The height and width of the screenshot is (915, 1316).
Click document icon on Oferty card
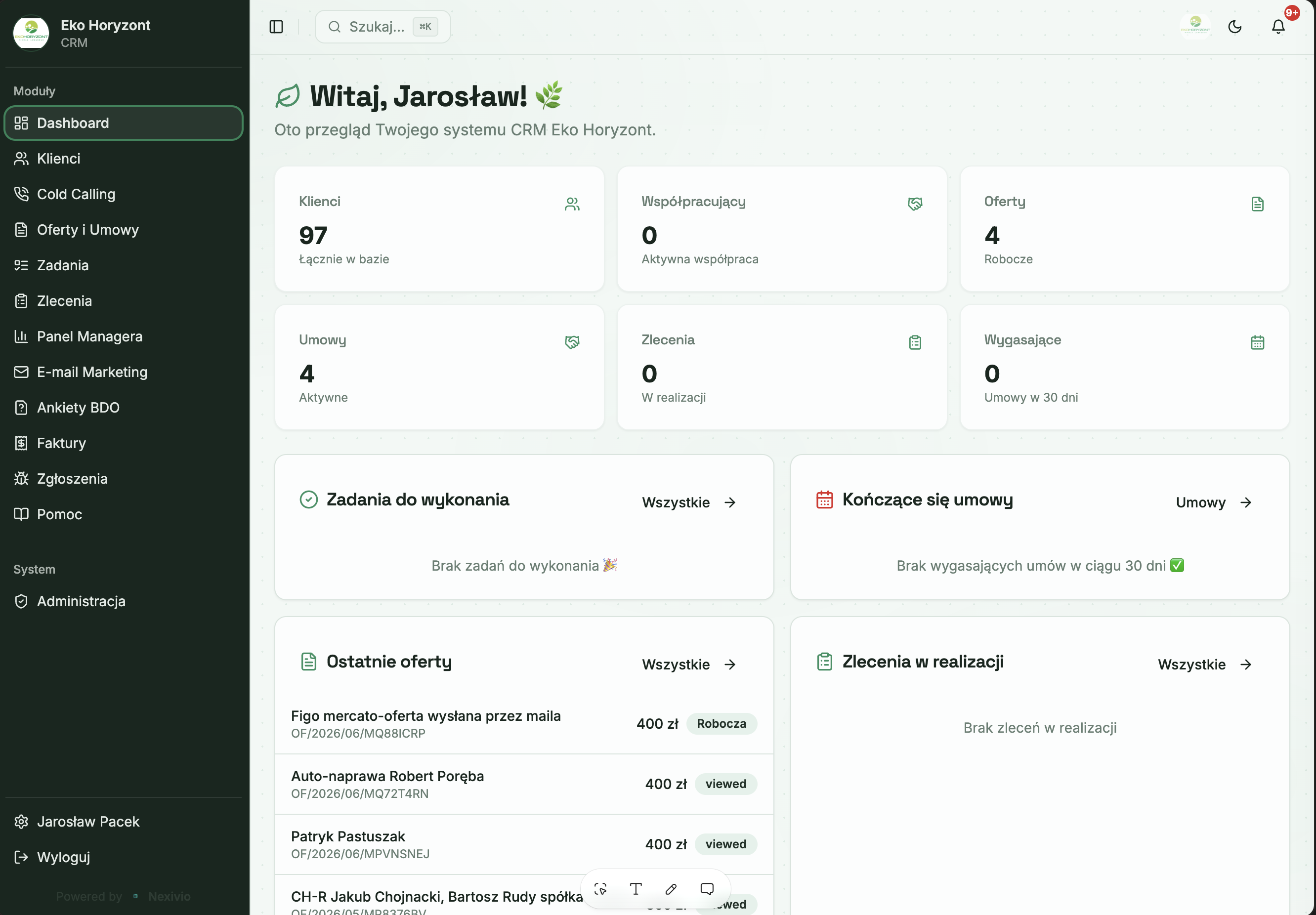click(1257, 204)
